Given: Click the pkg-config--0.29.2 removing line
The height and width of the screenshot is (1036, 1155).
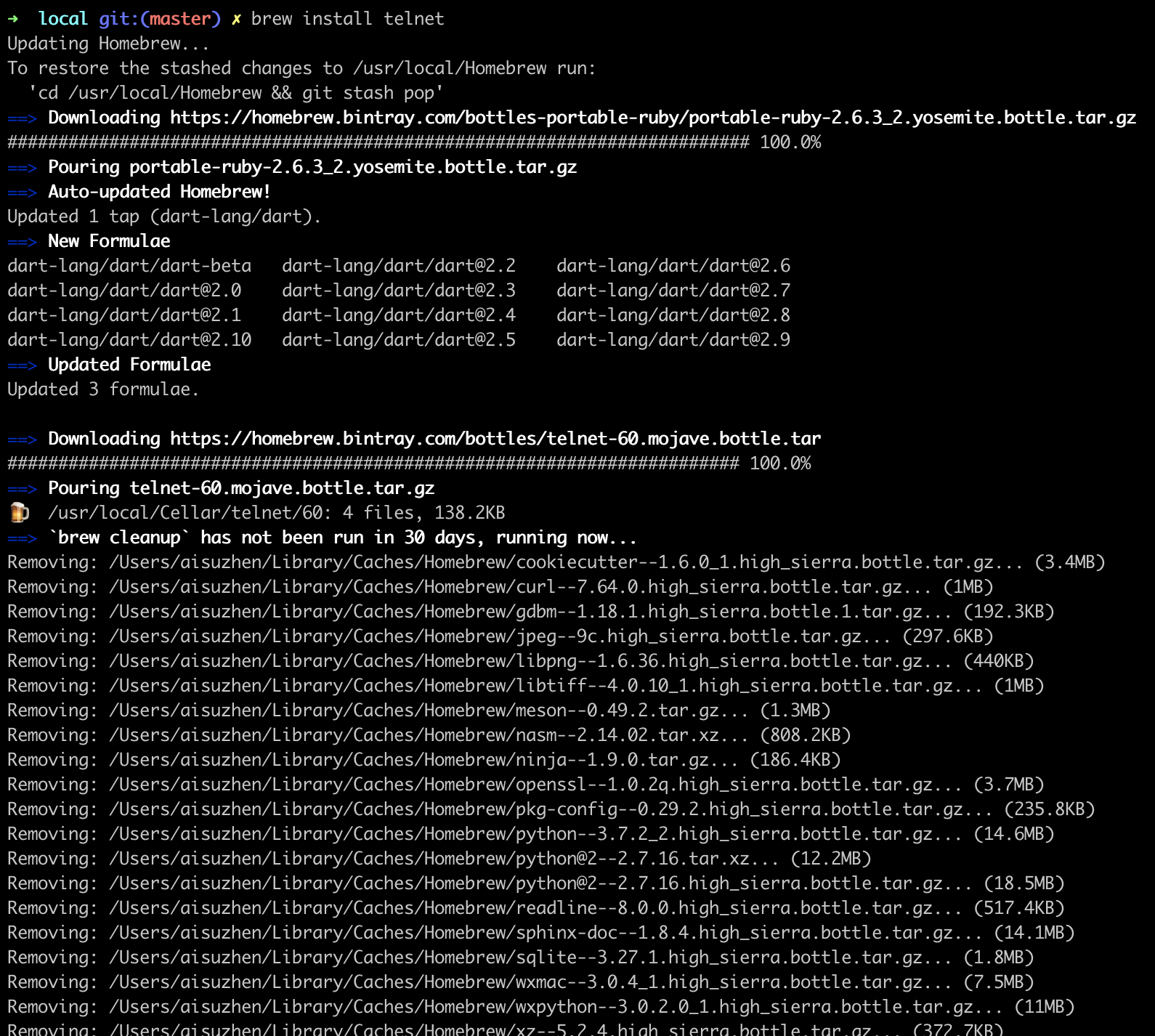Looking at the screenshot, I should coord(551,809).
